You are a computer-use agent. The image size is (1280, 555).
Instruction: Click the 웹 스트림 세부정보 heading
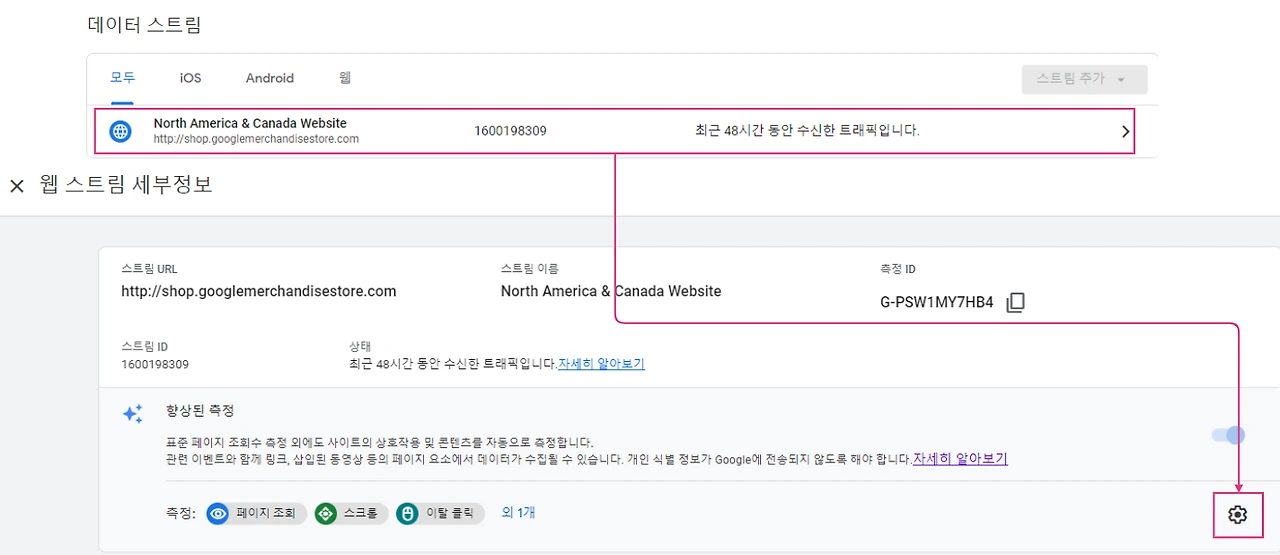point(126,185)
